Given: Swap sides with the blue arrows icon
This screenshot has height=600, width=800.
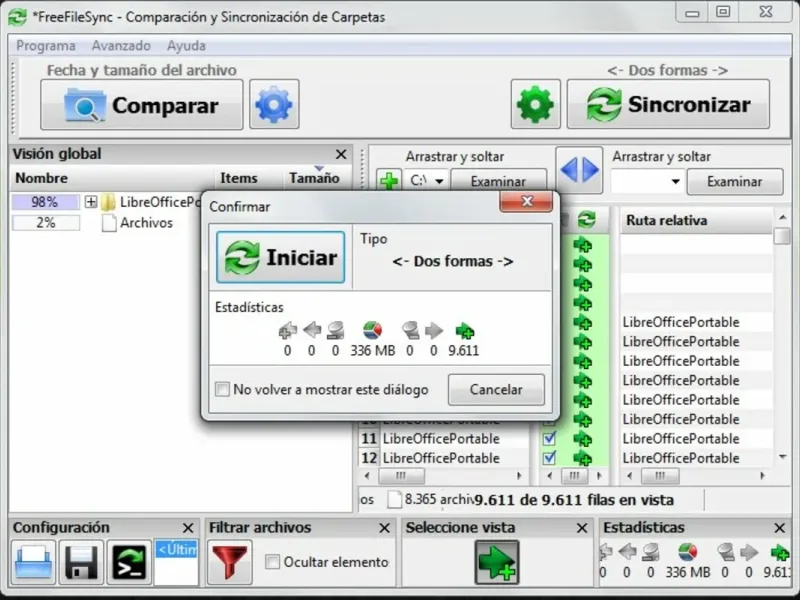Looking at the screenshot, I should coord(579,170).
